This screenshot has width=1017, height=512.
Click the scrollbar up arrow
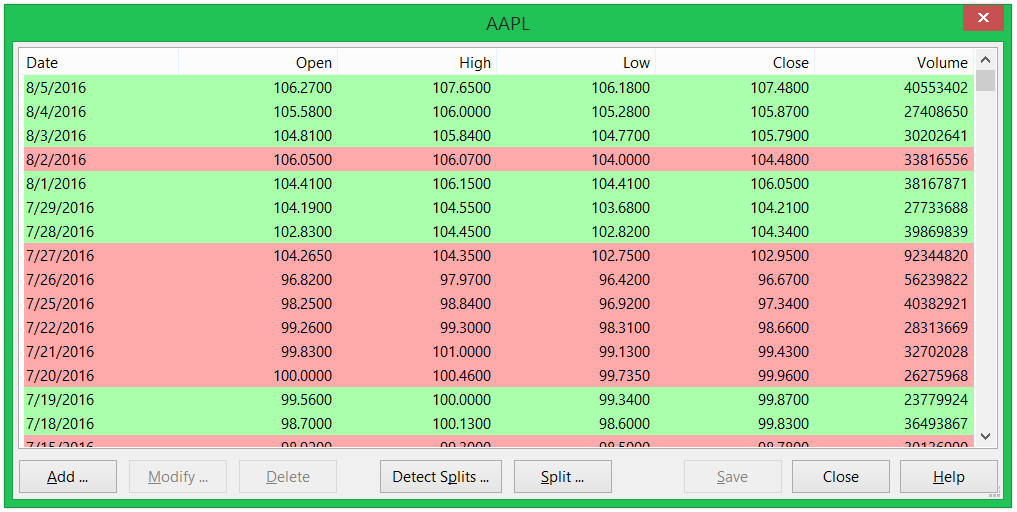point(985,60)
